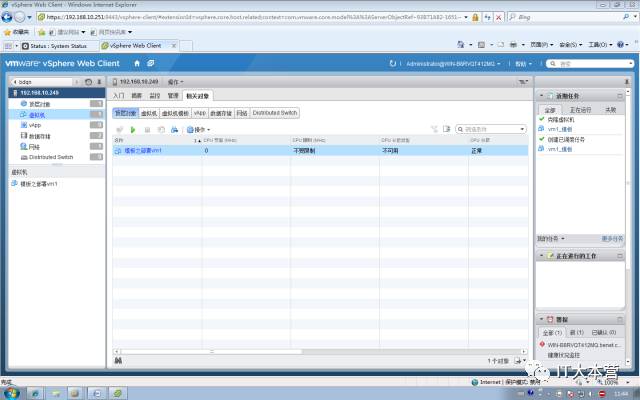Refresh the vSphere client with circular arrow
Screen dimensions: 640x400
click(393, 63)
